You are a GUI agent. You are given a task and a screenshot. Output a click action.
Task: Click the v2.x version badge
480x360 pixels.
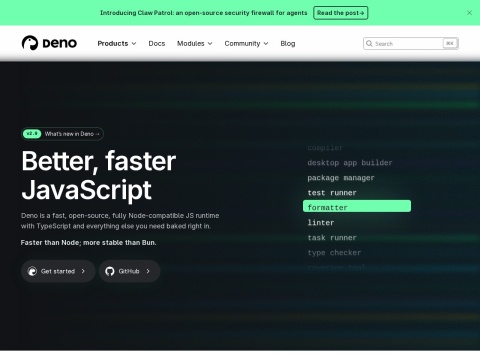(x=32, y=134)
